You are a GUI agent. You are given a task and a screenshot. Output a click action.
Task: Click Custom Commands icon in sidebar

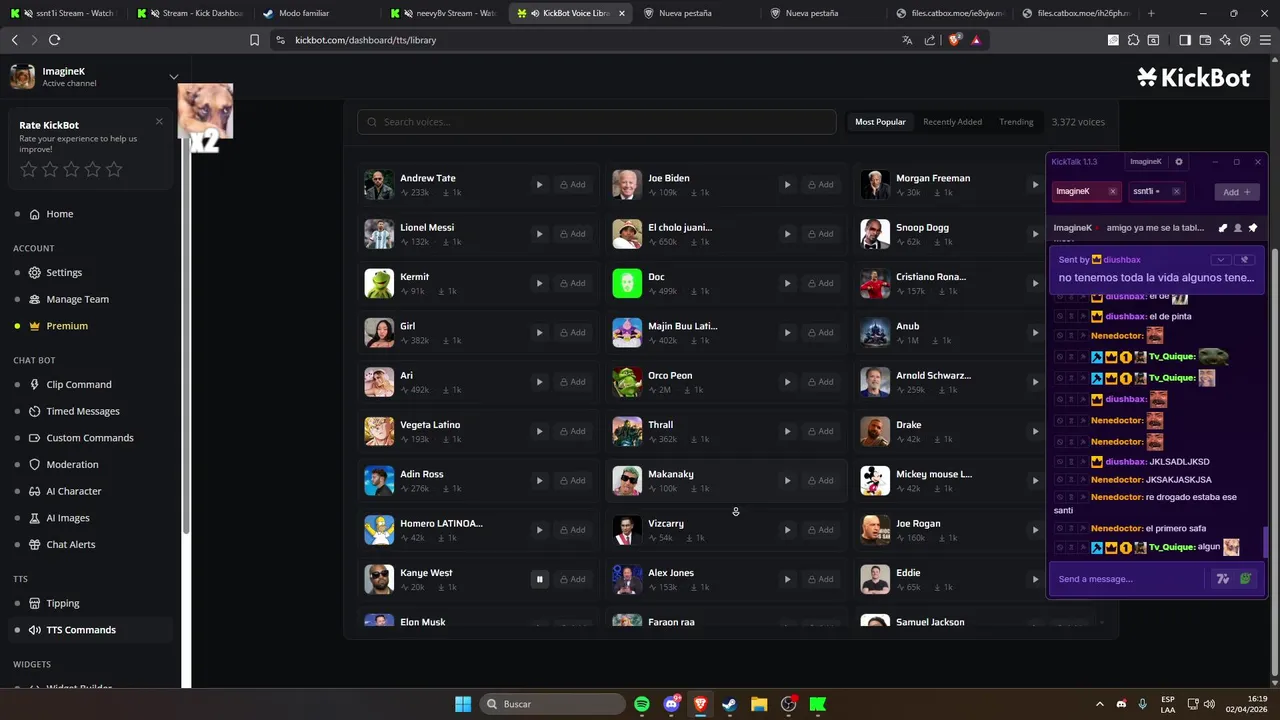coord(35,438)
